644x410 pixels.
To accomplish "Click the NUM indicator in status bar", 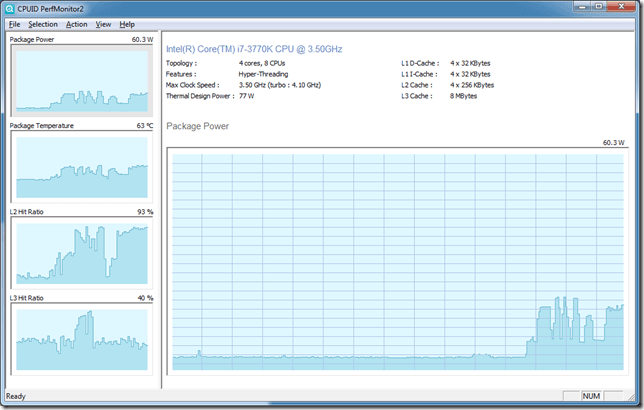I will (591, 396).
